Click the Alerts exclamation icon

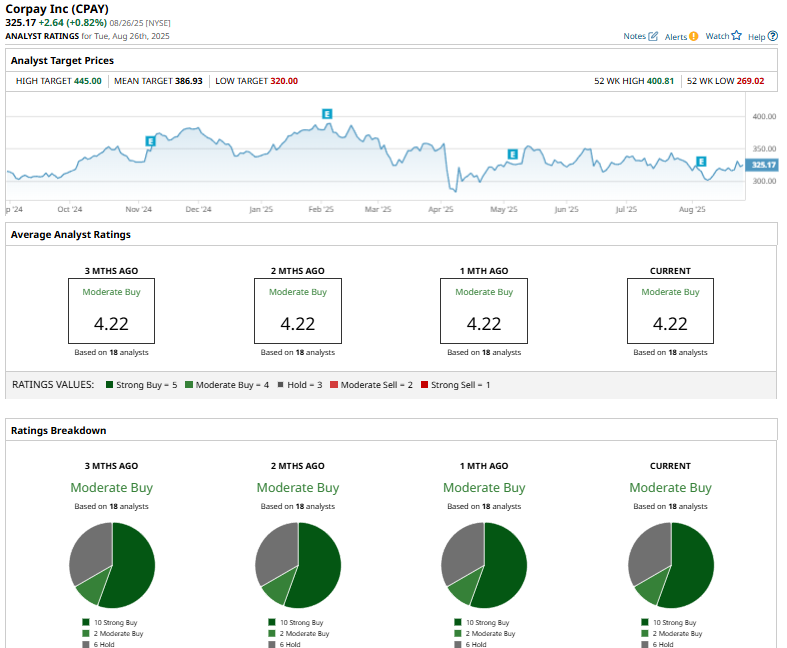click(694, 36)
